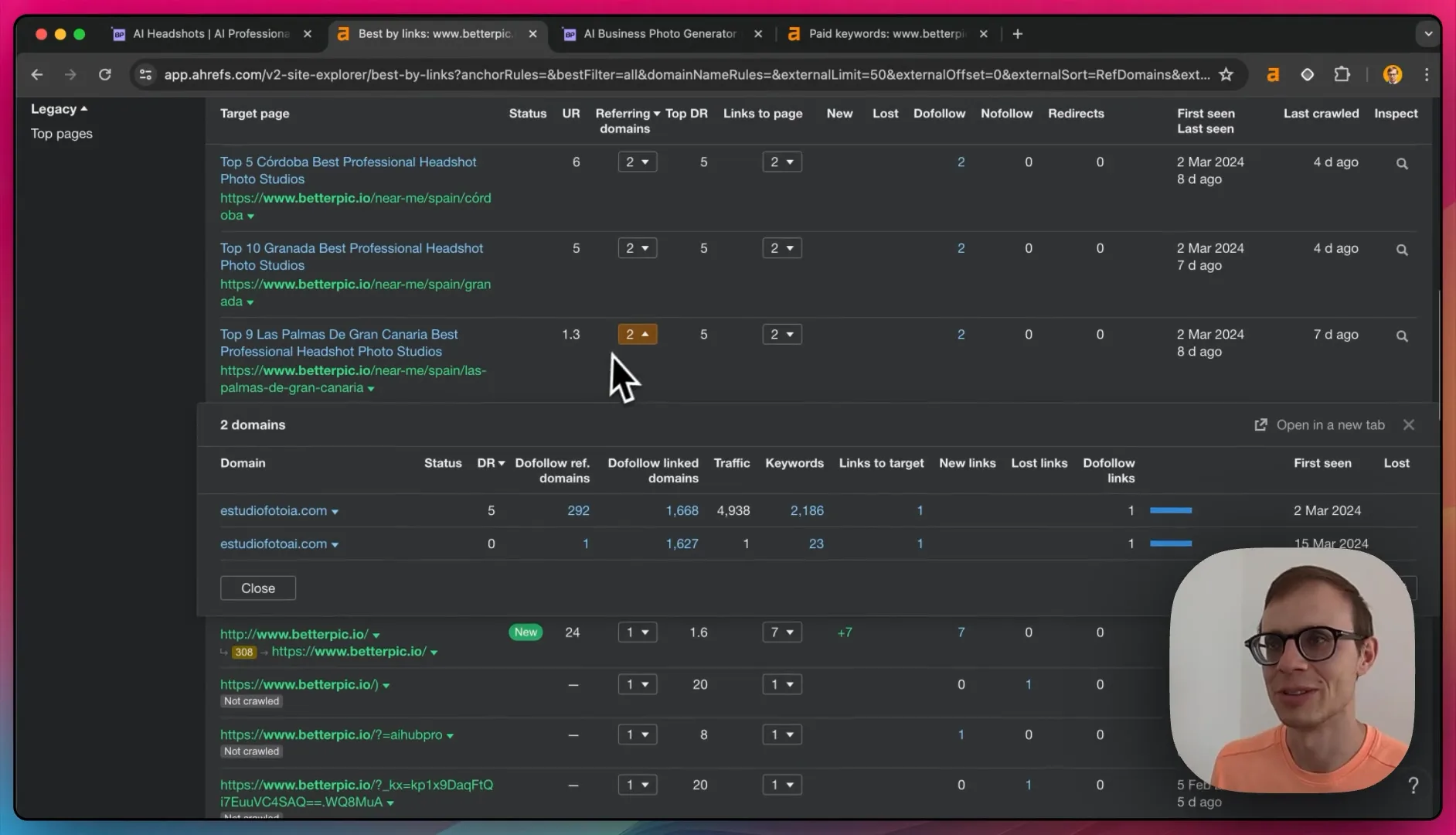The width and height of the screenshot is (1456, 835).
Task: Open the browser extensions puzzle icon
Action: coord(1342,75)
